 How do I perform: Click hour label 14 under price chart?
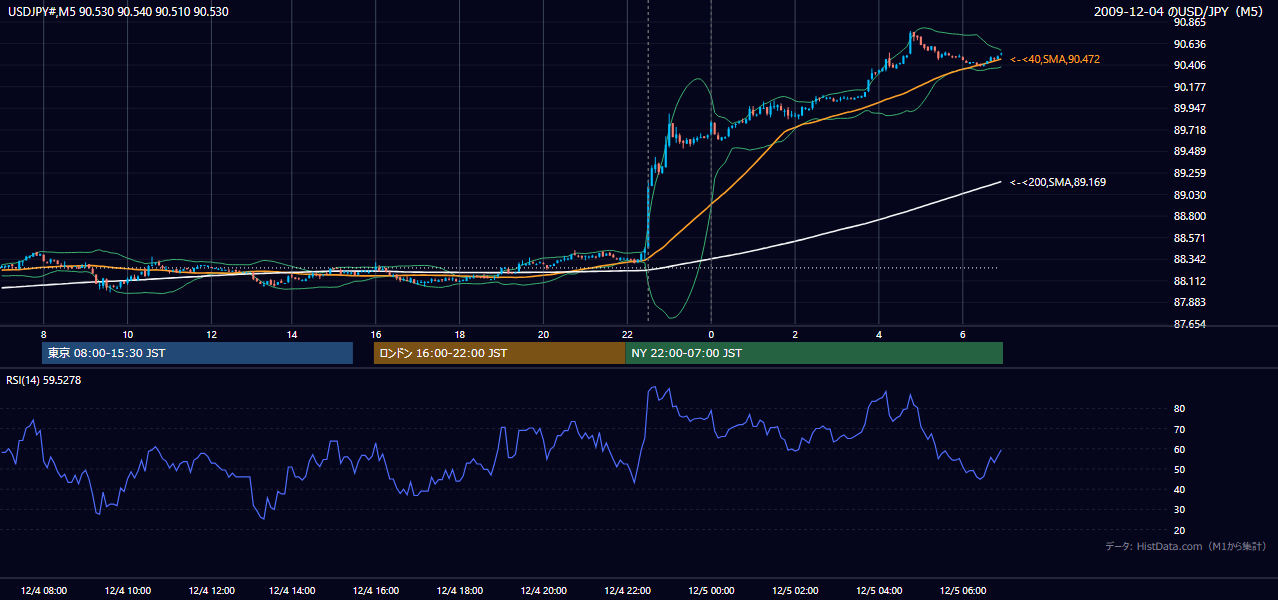click(x=291, y=334)
